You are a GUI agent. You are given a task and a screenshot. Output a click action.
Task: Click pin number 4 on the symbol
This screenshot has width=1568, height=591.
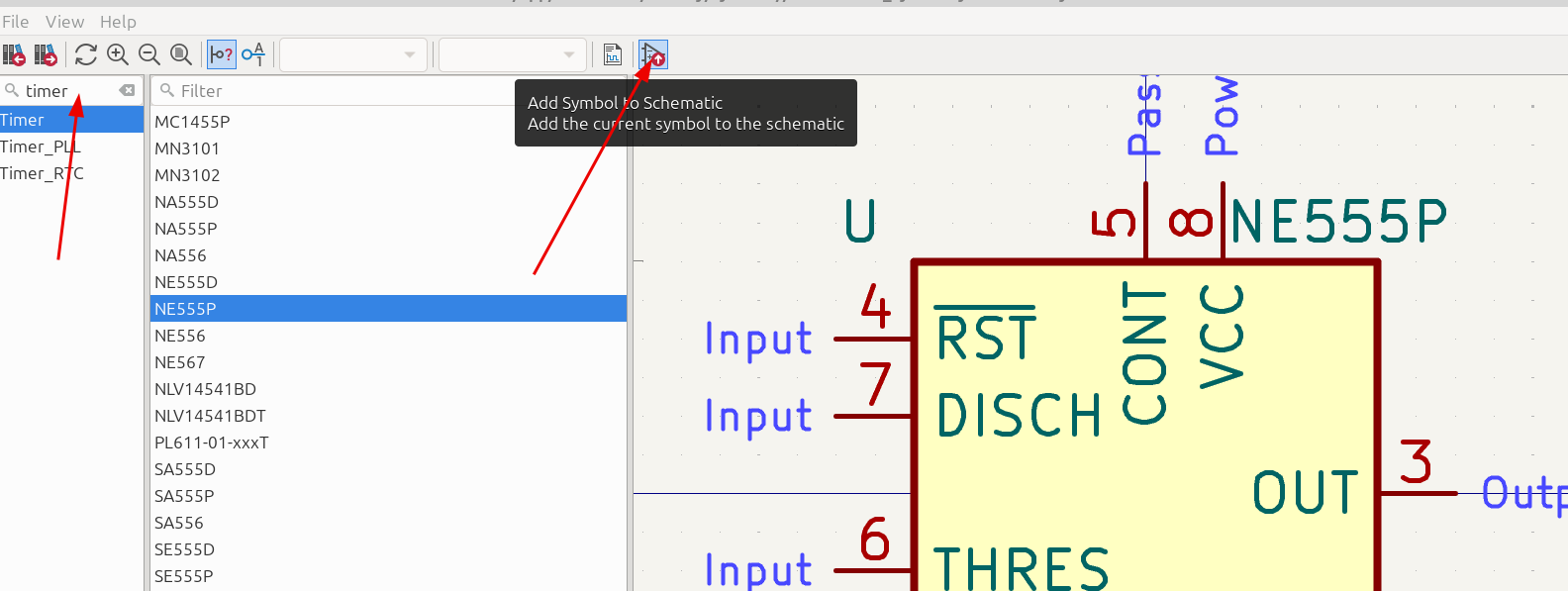point(876,306)
